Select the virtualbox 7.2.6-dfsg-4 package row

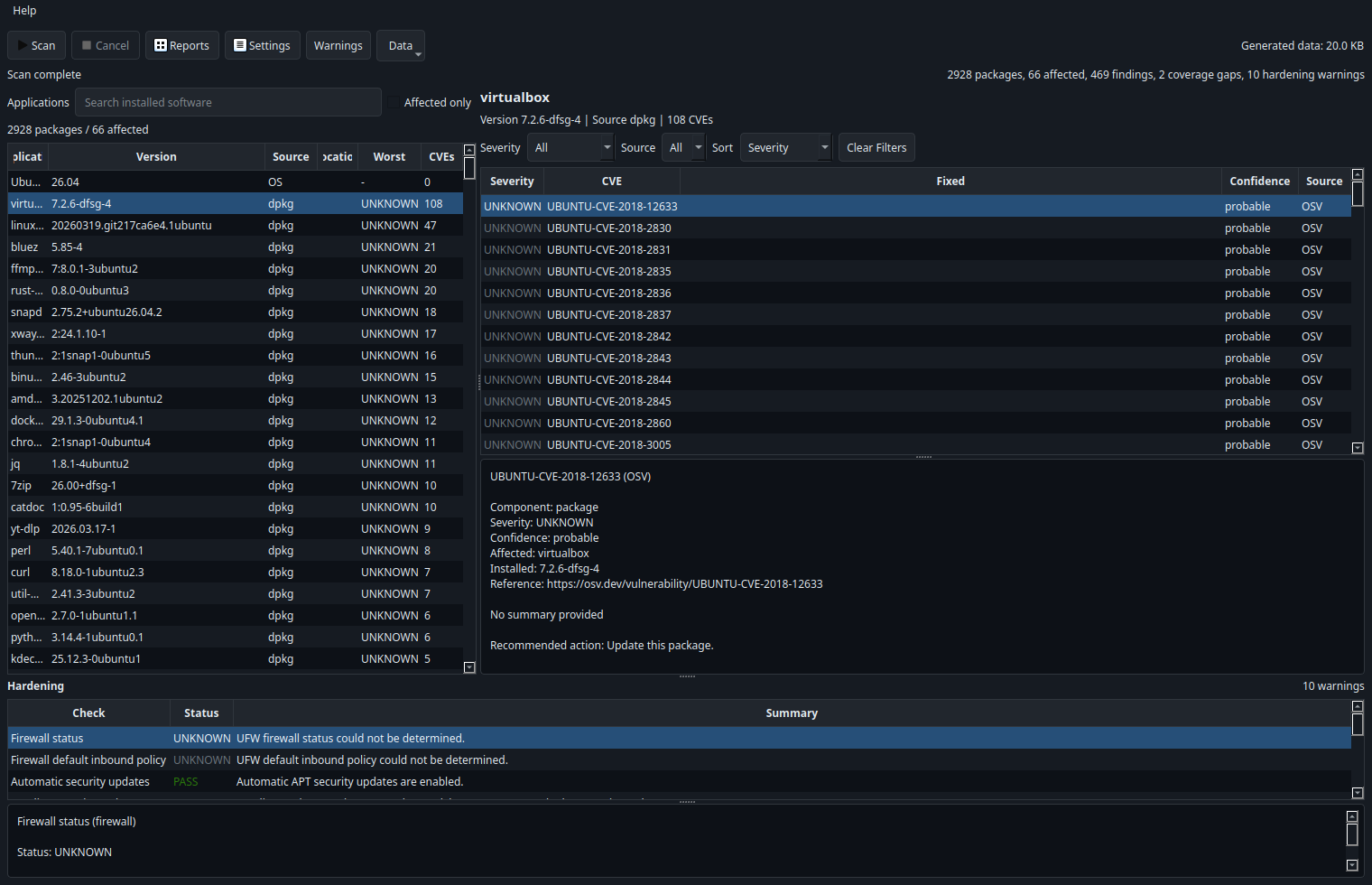[x=235, y=203]
